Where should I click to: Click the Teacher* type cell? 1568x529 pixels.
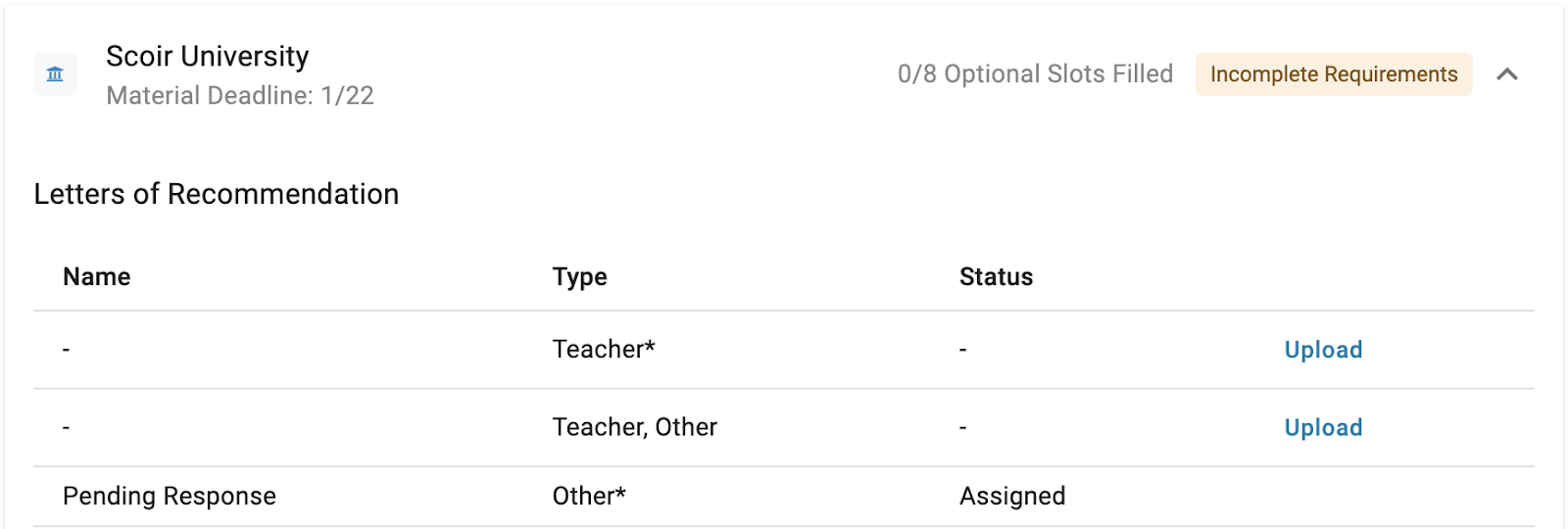coord(604,350)
